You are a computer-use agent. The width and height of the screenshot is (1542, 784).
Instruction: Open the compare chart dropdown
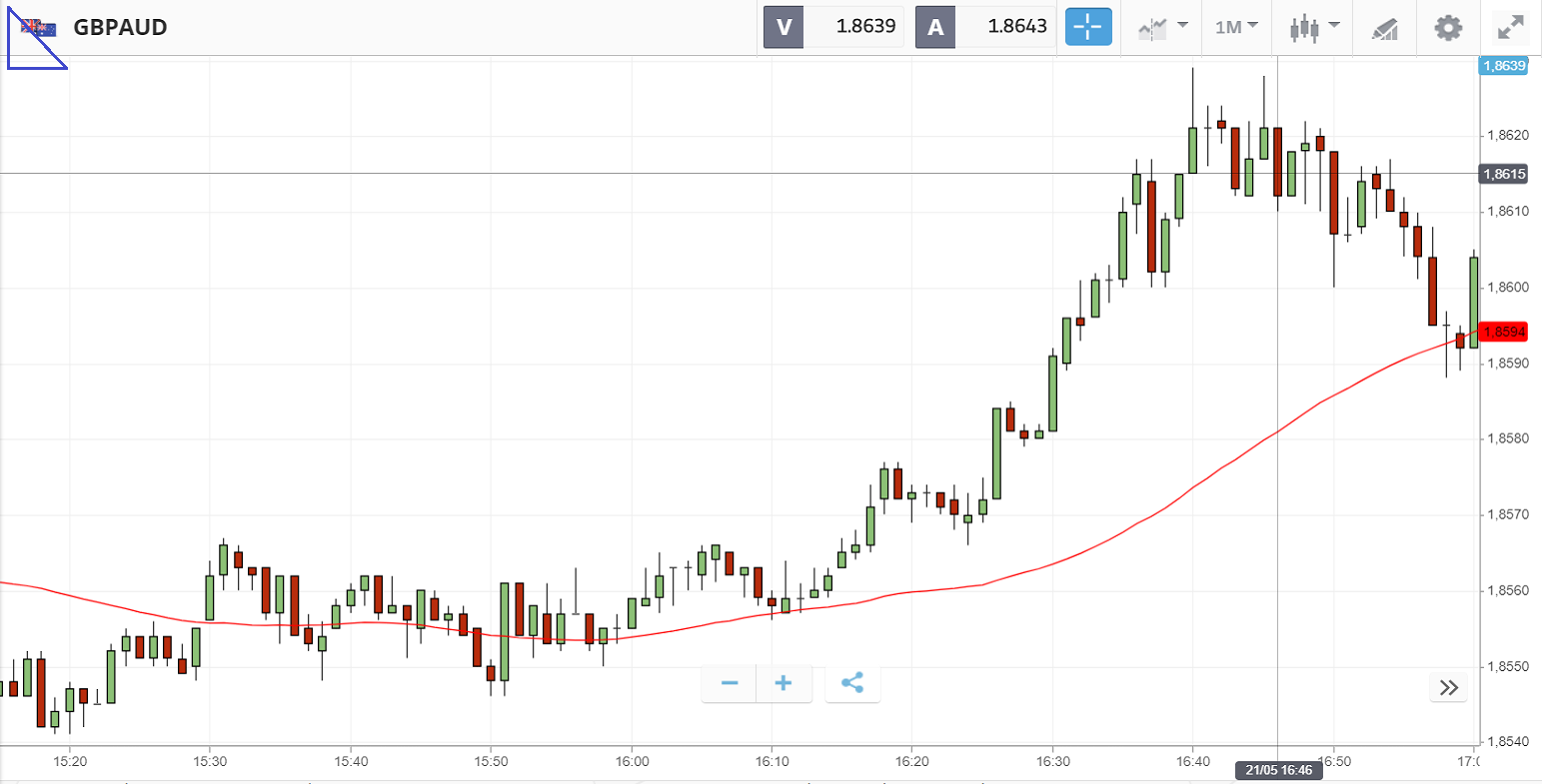pos(1163,27)
